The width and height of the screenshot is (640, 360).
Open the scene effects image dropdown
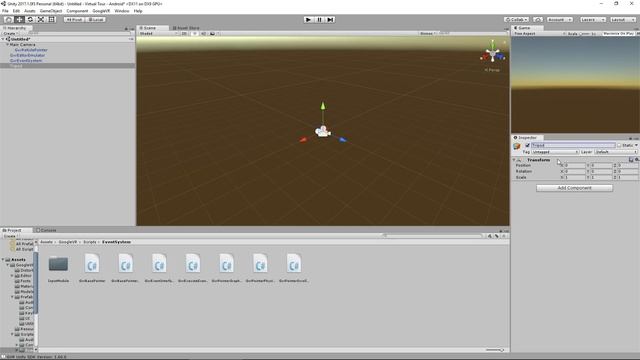[214, 33]
